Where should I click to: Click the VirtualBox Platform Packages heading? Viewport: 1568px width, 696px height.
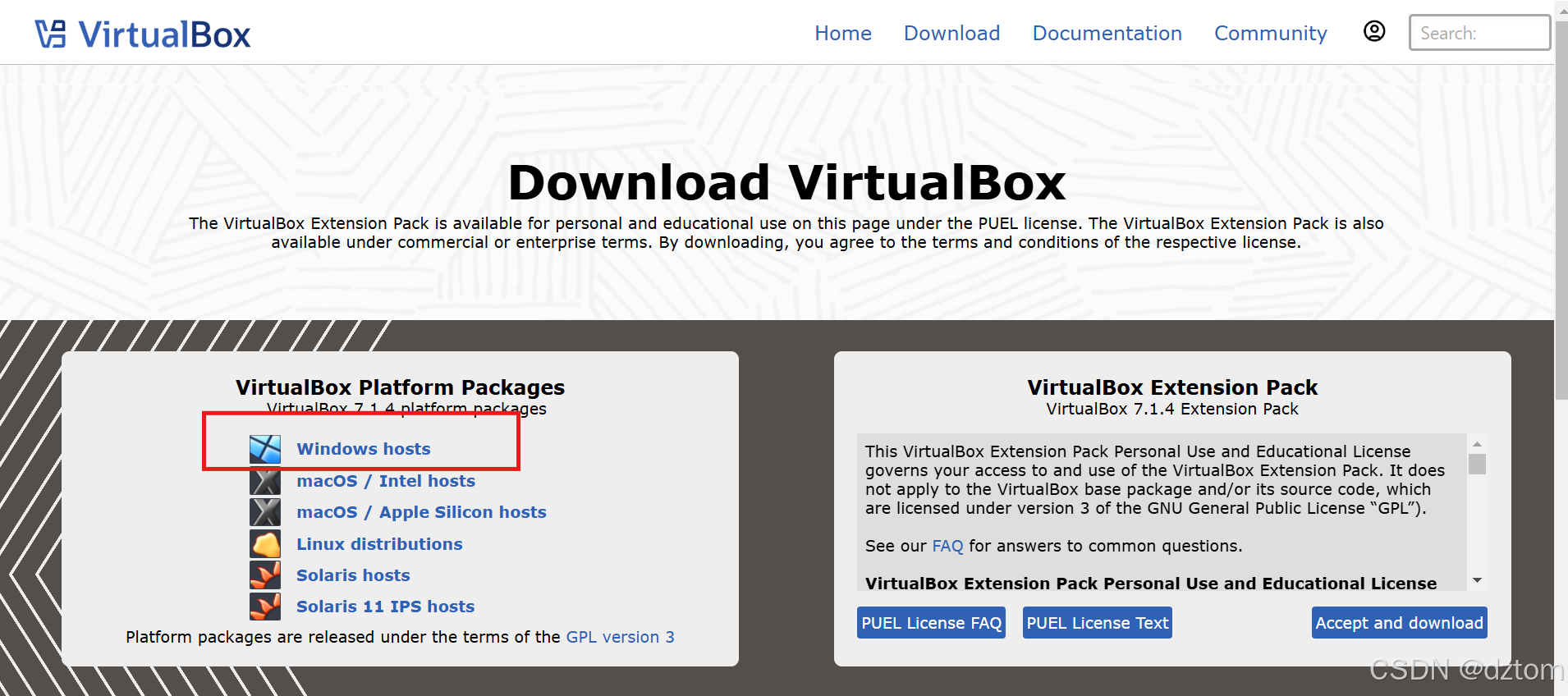click(400, 387)
